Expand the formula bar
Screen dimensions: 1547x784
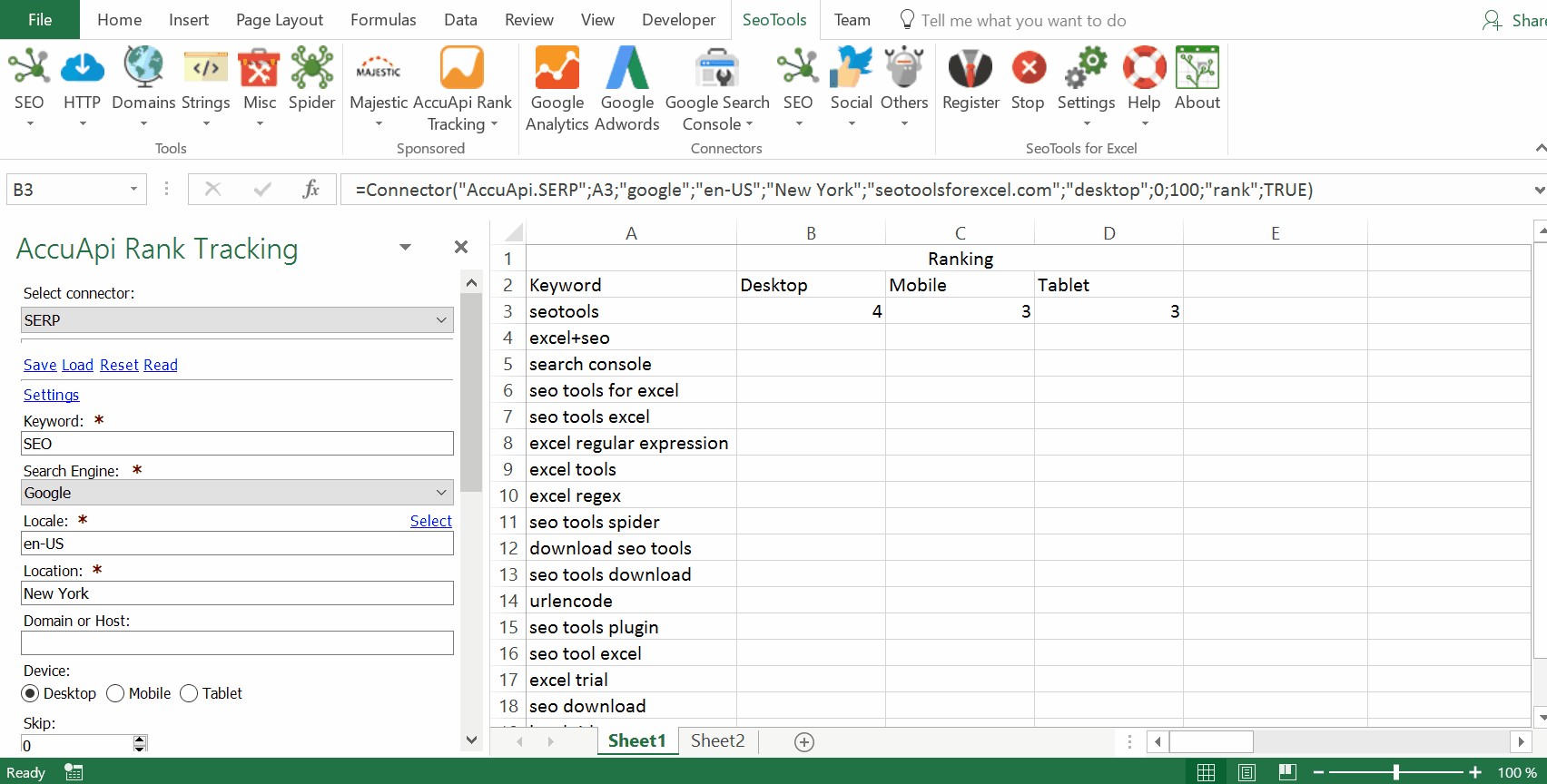point(1539,190)
